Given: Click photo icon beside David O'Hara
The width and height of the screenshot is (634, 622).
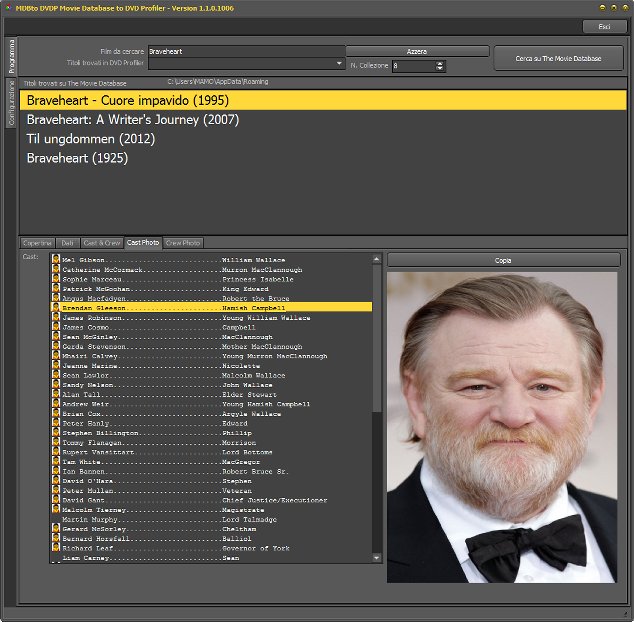Looking at the screenshot, I should coord(56,480).
